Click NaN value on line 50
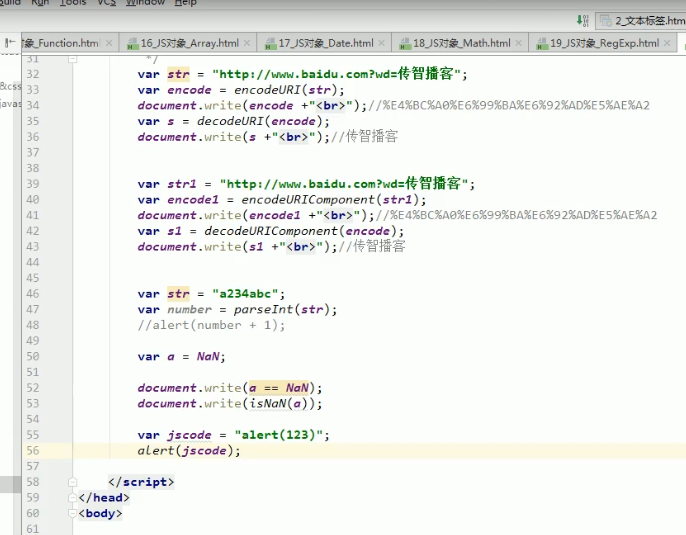 click(208, 357)
